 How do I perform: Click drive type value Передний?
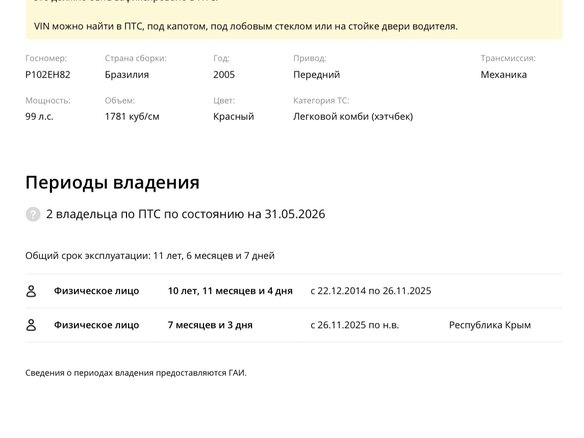tap(317, 74)
